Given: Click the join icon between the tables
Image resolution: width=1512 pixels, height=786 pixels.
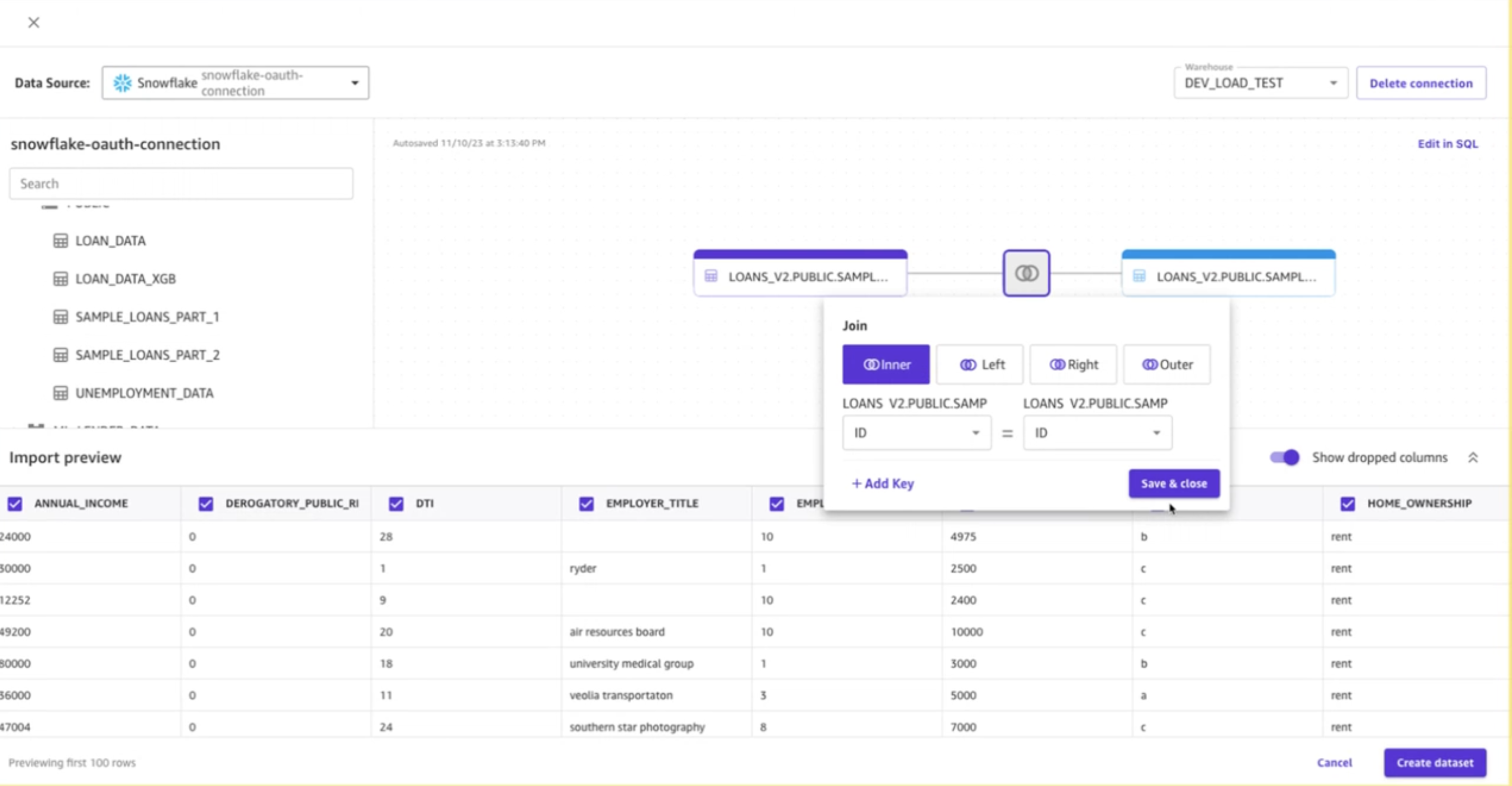Looking at the screenshot, I should (x=1026, y=273).
